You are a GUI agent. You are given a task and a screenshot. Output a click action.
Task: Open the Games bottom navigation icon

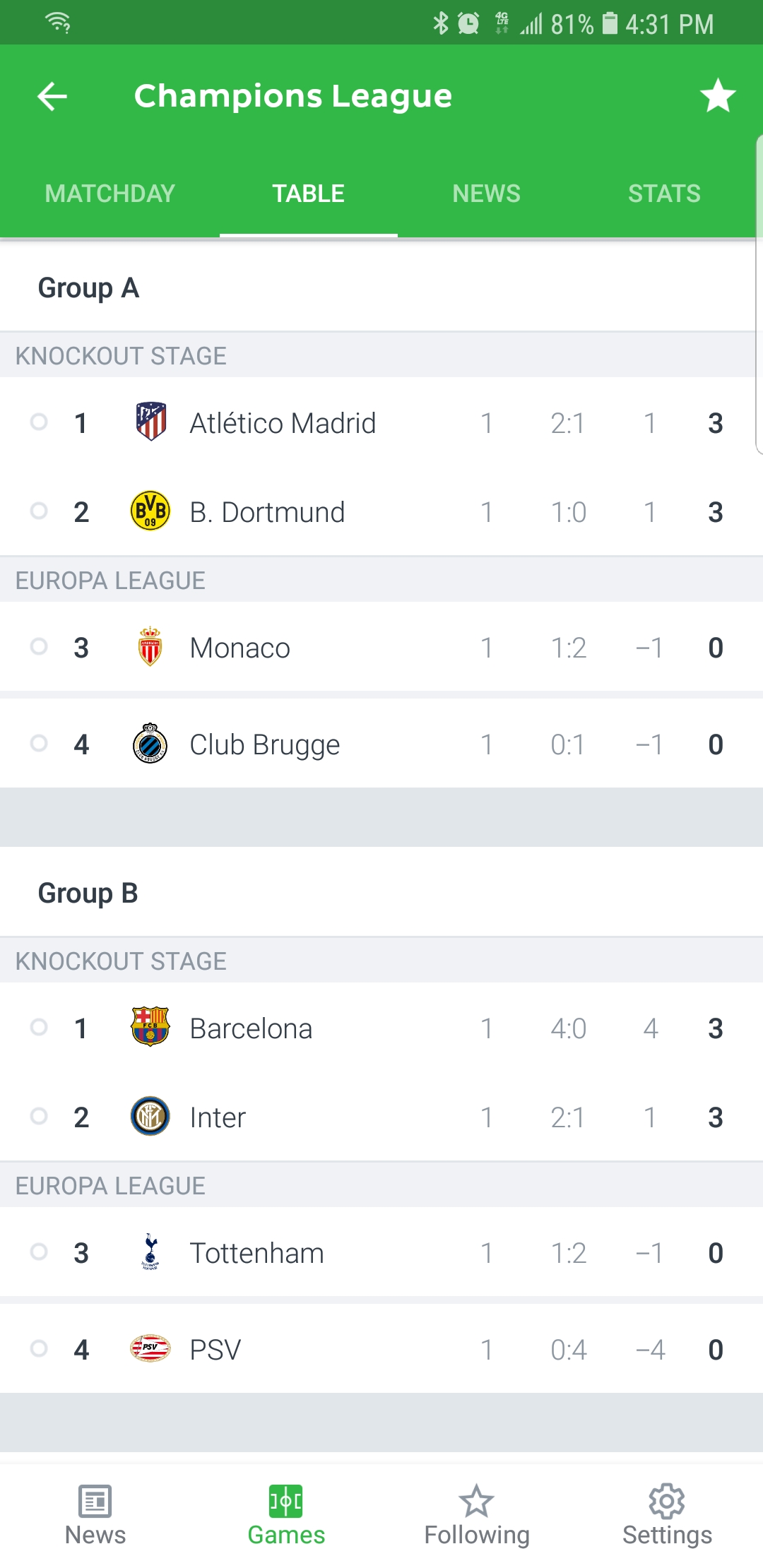[x=286, y=1501]
